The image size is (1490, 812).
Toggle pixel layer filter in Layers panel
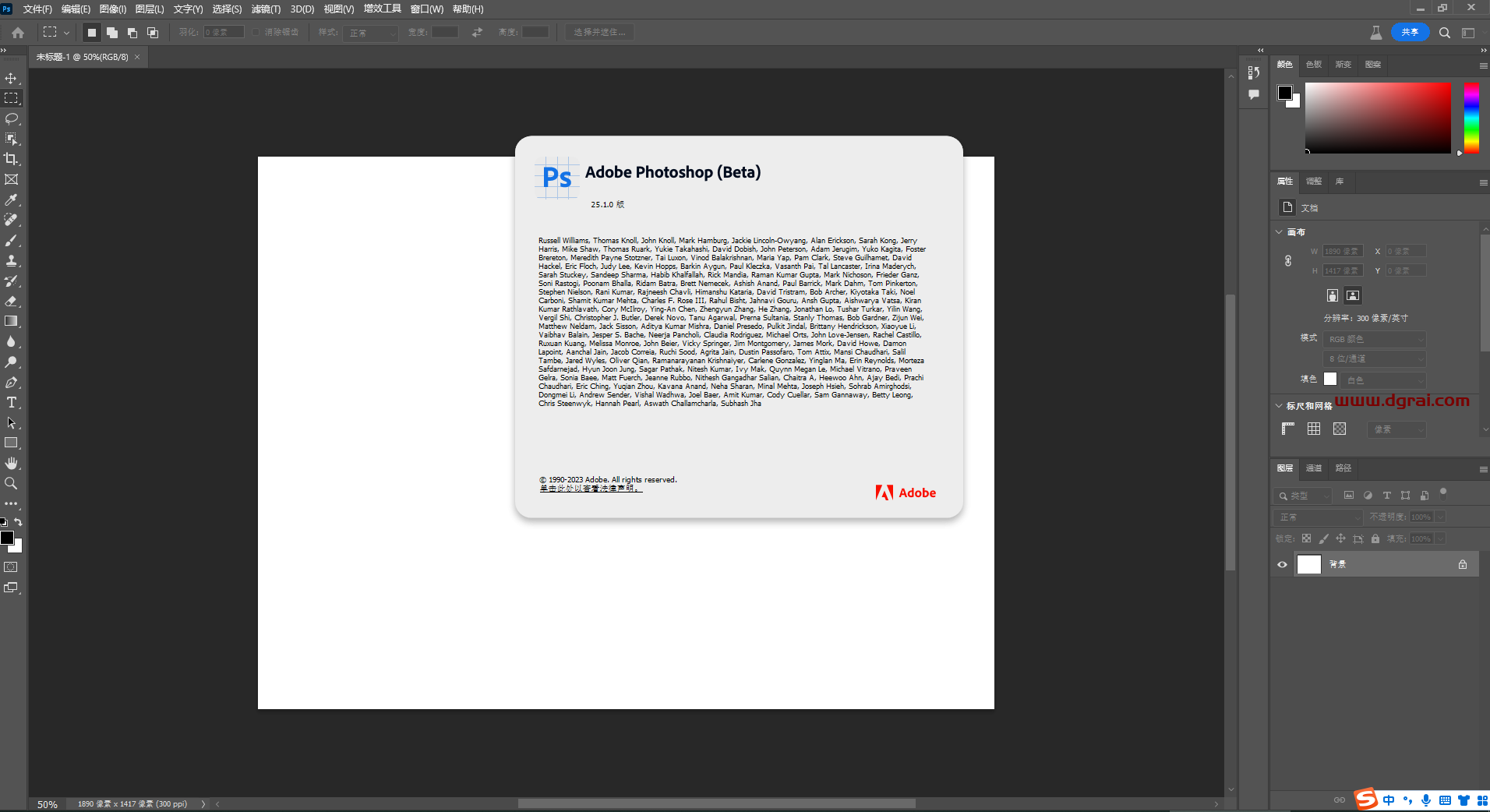(x=1349, y=496)
